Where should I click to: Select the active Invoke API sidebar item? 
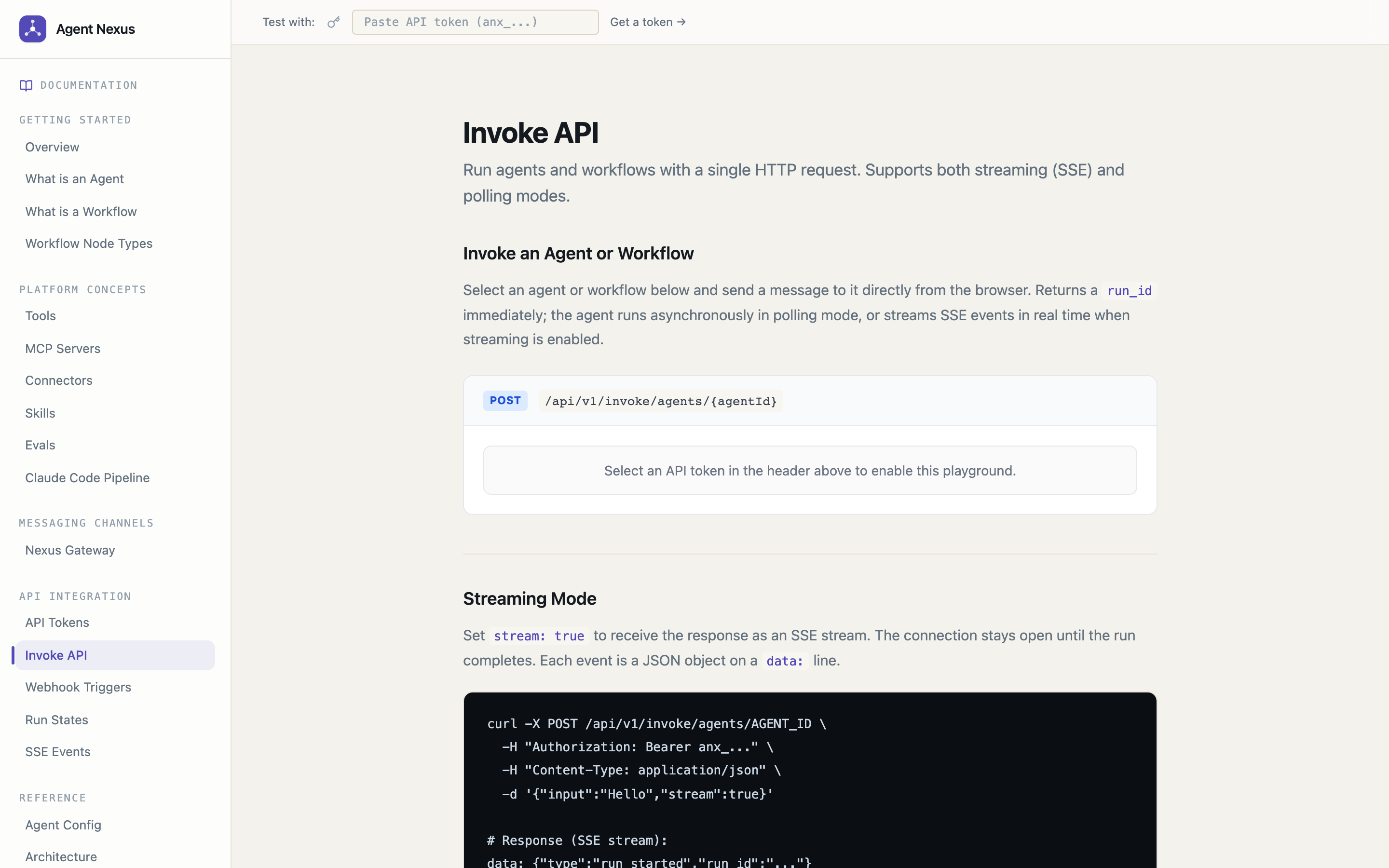pos(115,655)
